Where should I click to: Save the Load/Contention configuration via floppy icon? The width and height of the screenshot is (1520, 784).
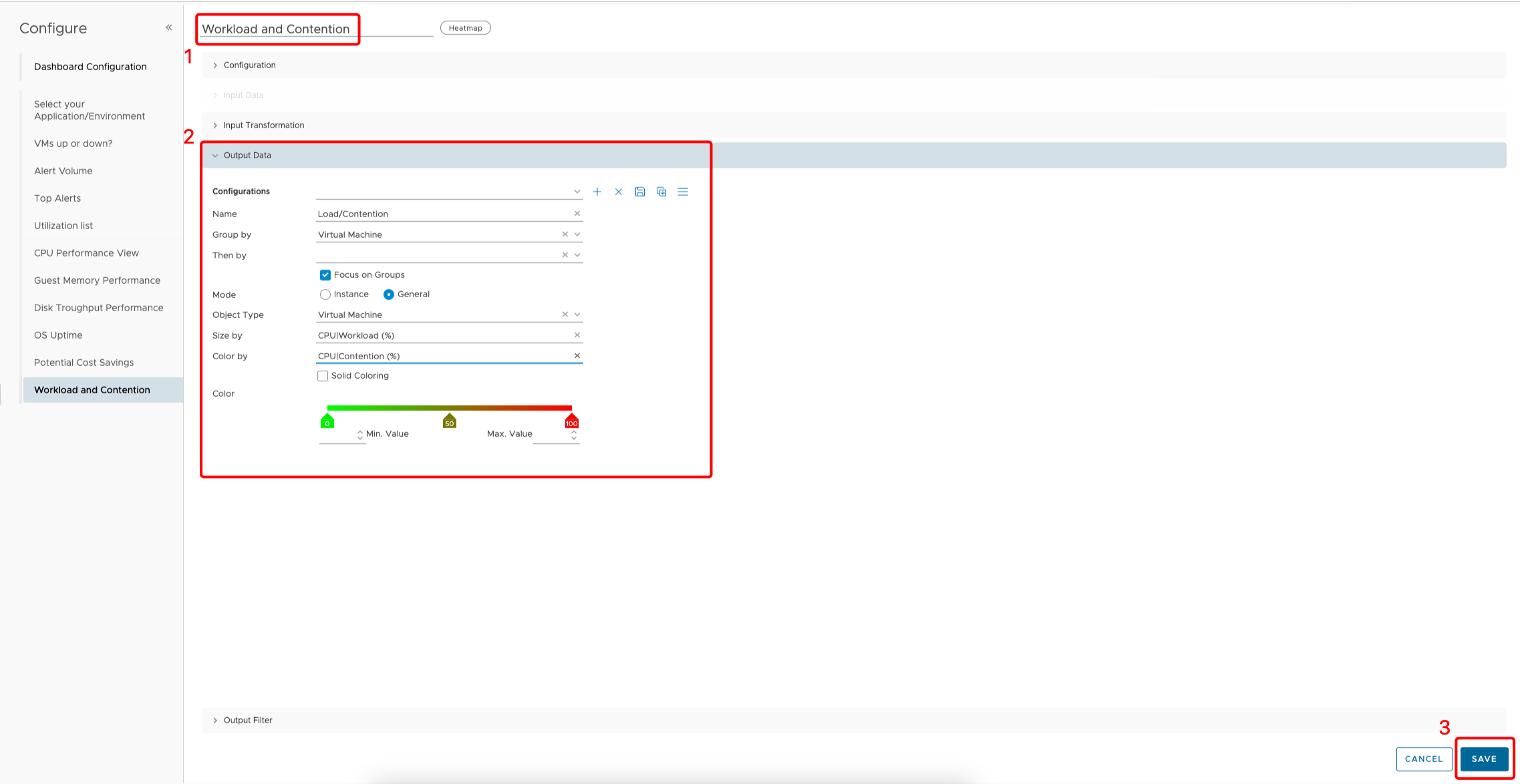click(x=639, y=192)
